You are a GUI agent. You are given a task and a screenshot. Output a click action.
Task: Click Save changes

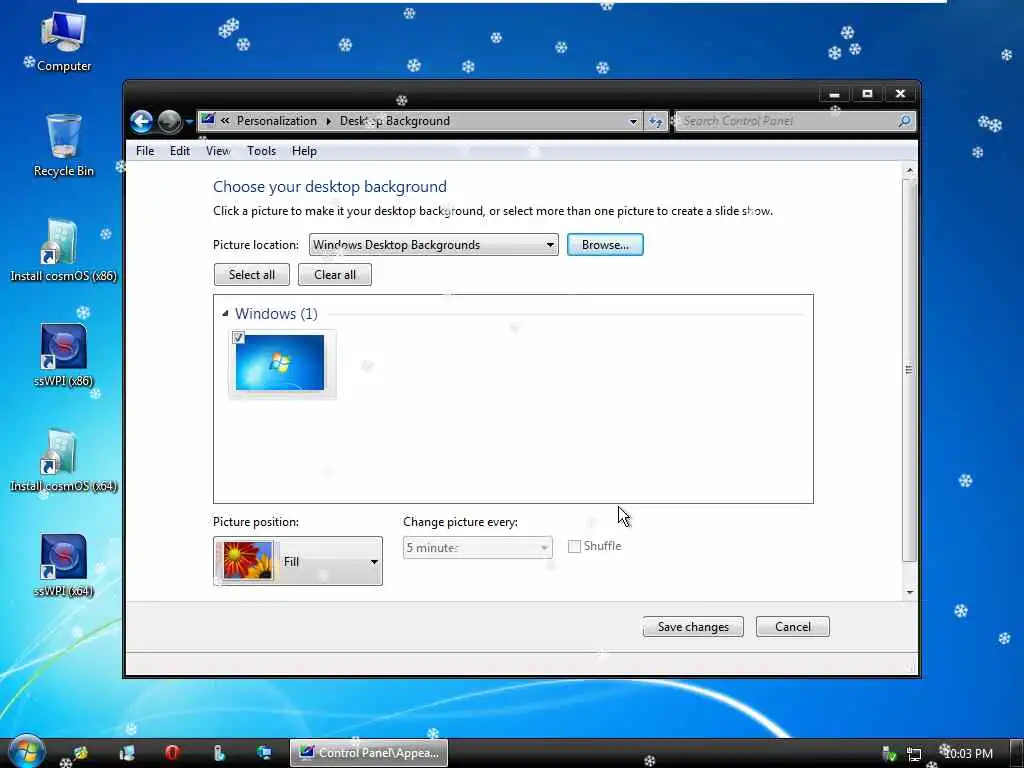tap(693, 627)
